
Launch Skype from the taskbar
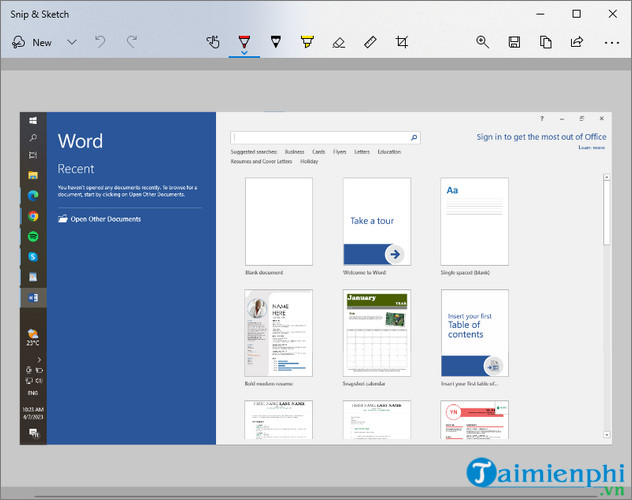33,257
